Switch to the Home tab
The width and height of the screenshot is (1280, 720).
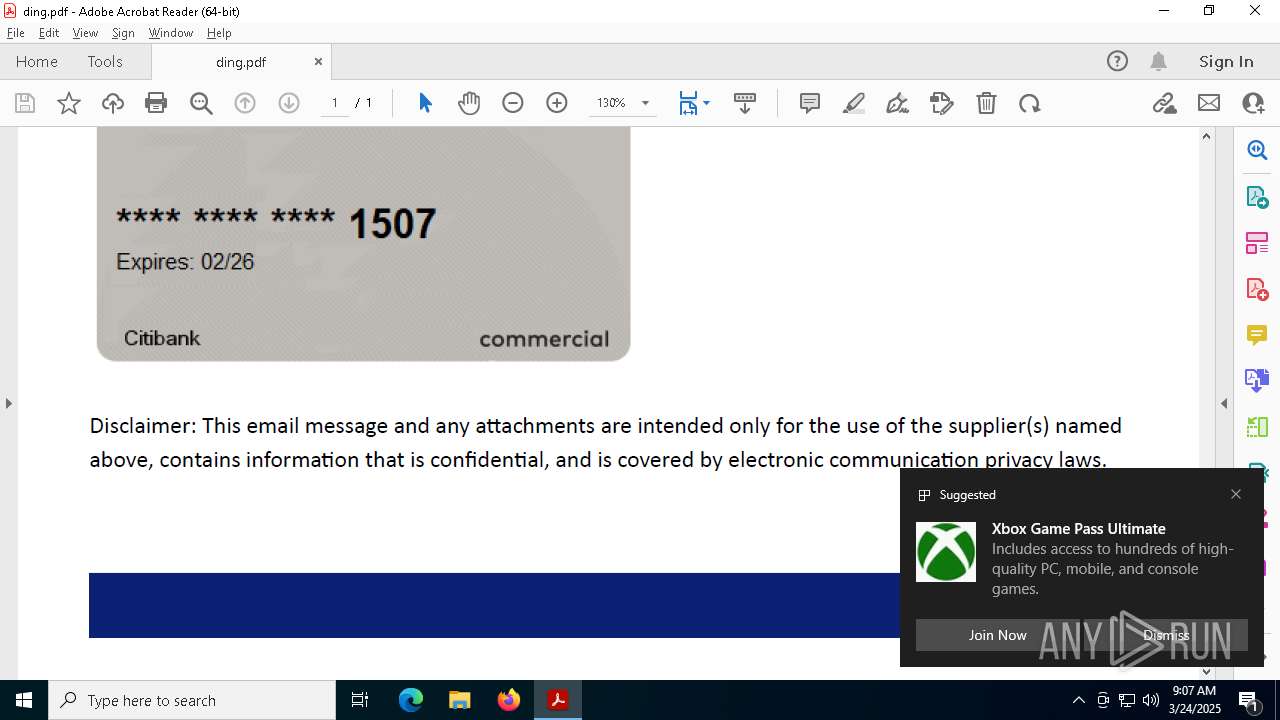pos(37,61)
